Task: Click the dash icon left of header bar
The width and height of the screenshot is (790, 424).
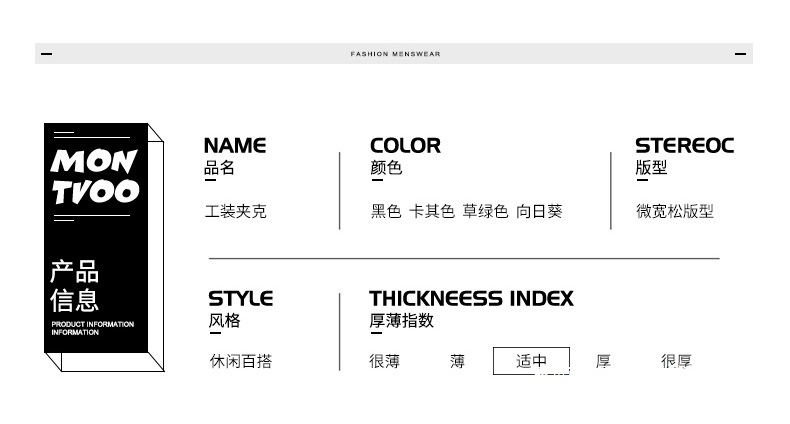Action: [46, 54]
